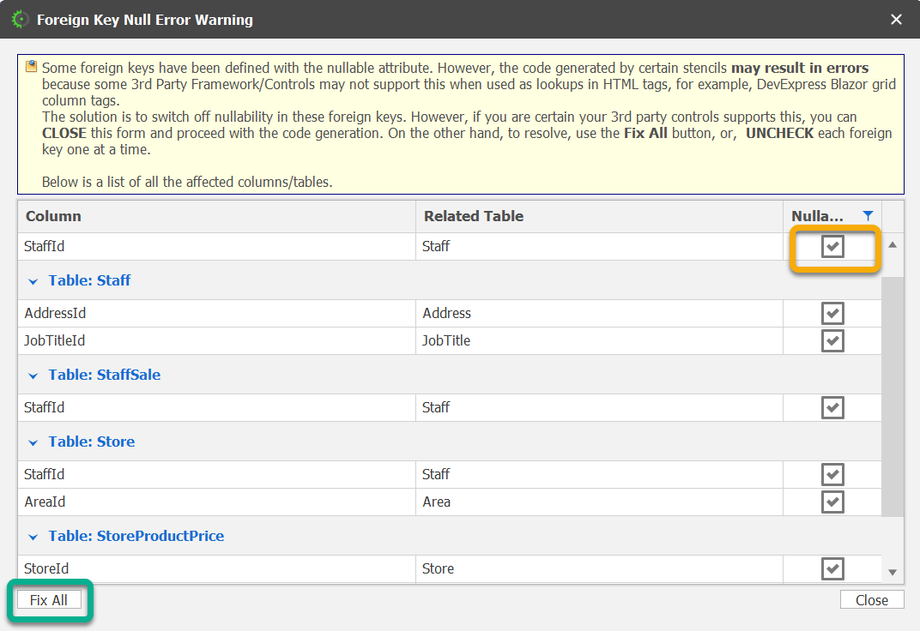This screenshot has width=920, height=631.
Task: Collapse the Table: Store group
Action: tap(34, 443)
